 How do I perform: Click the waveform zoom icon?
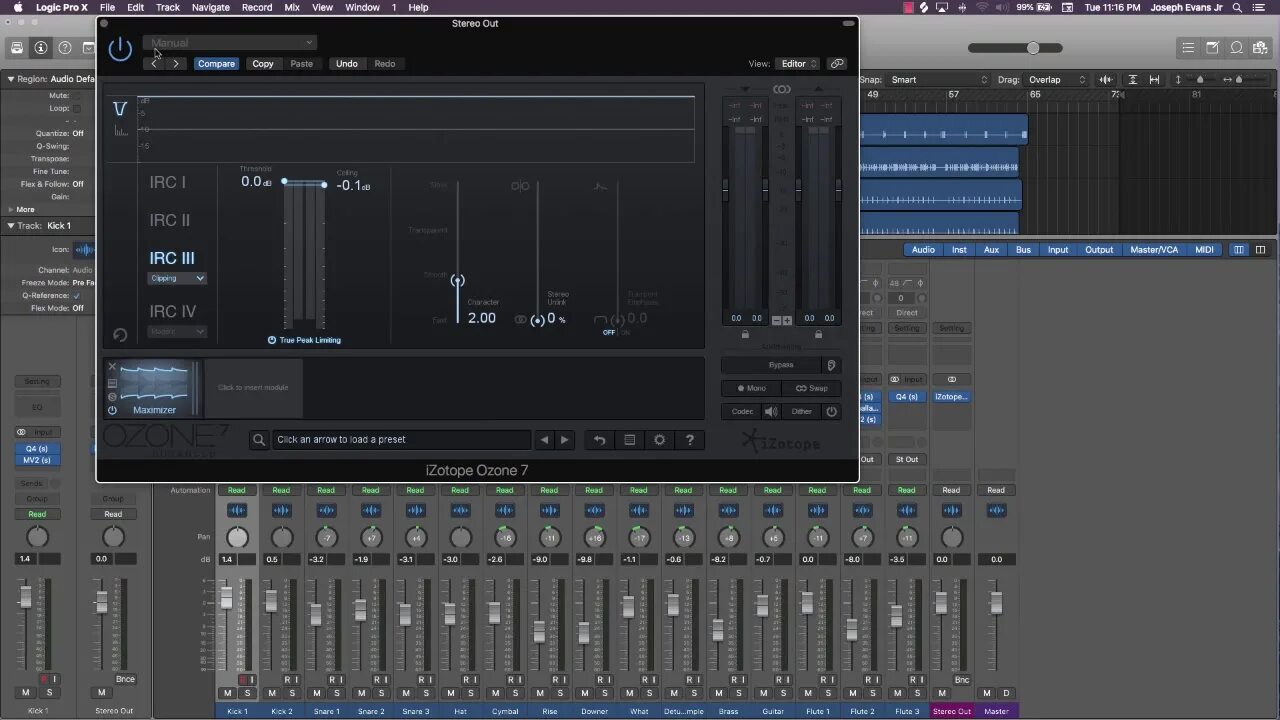[1106, 80]
